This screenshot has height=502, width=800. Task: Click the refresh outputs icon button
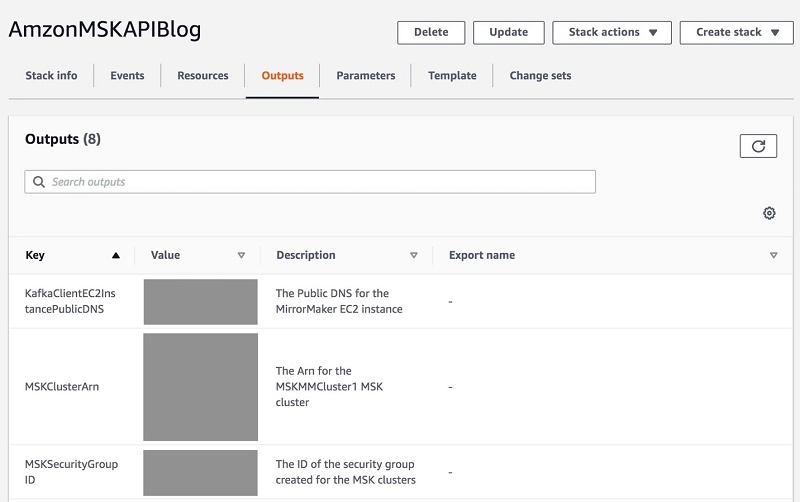[x=758, y=146]
